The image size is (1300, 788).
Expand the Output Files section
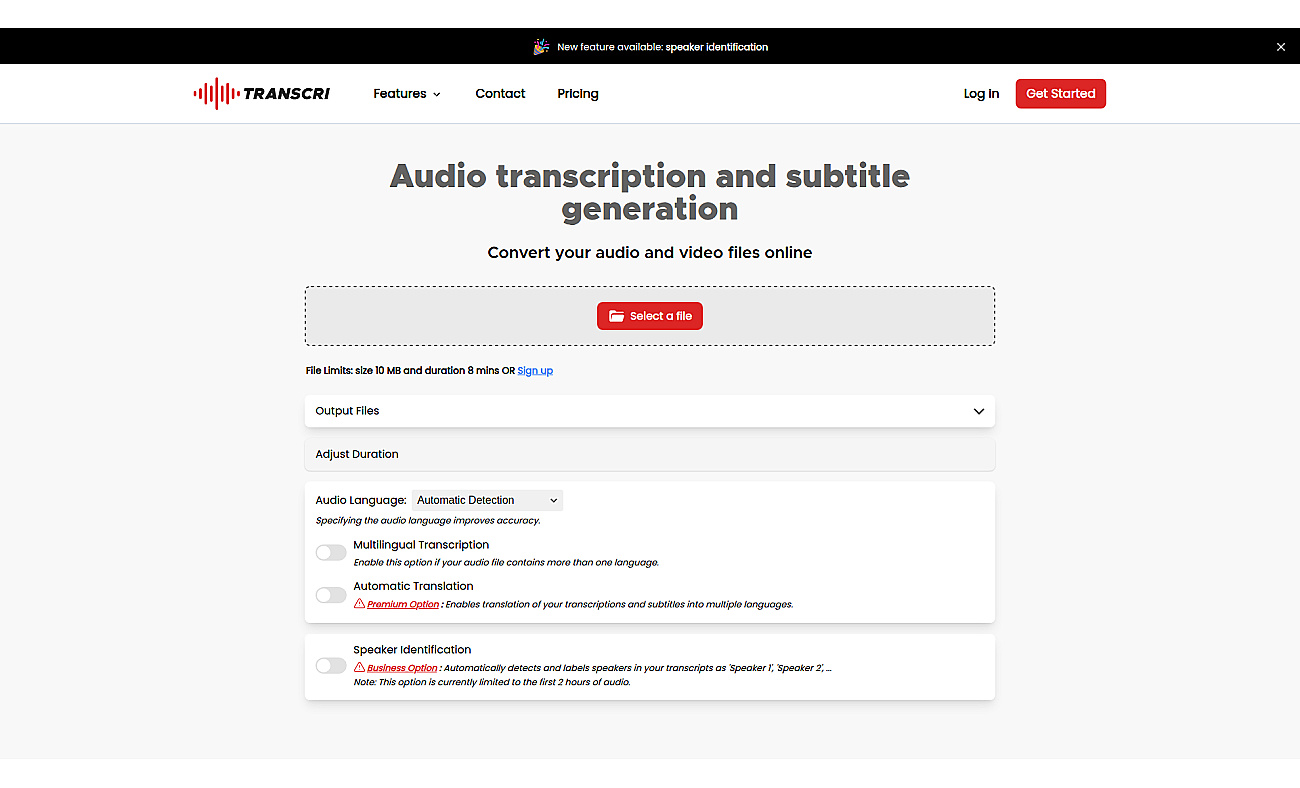pos(650,411)
